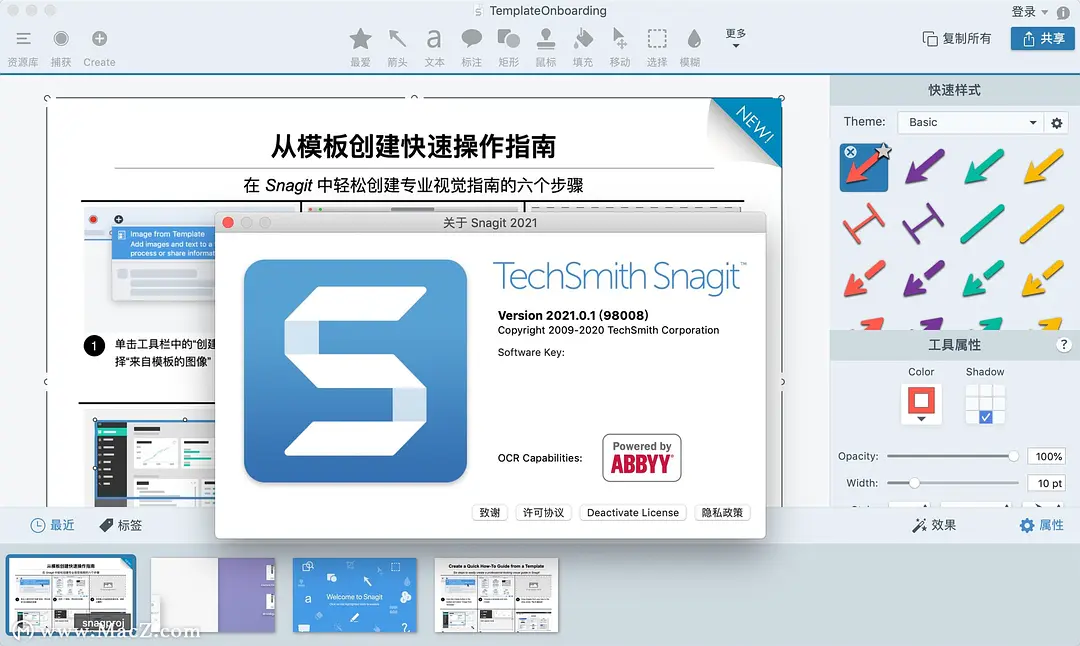This screenshot has height=646, width=1080.
Task: Click the 隐私政策 privacy policy button
Action: pos(722,512)
